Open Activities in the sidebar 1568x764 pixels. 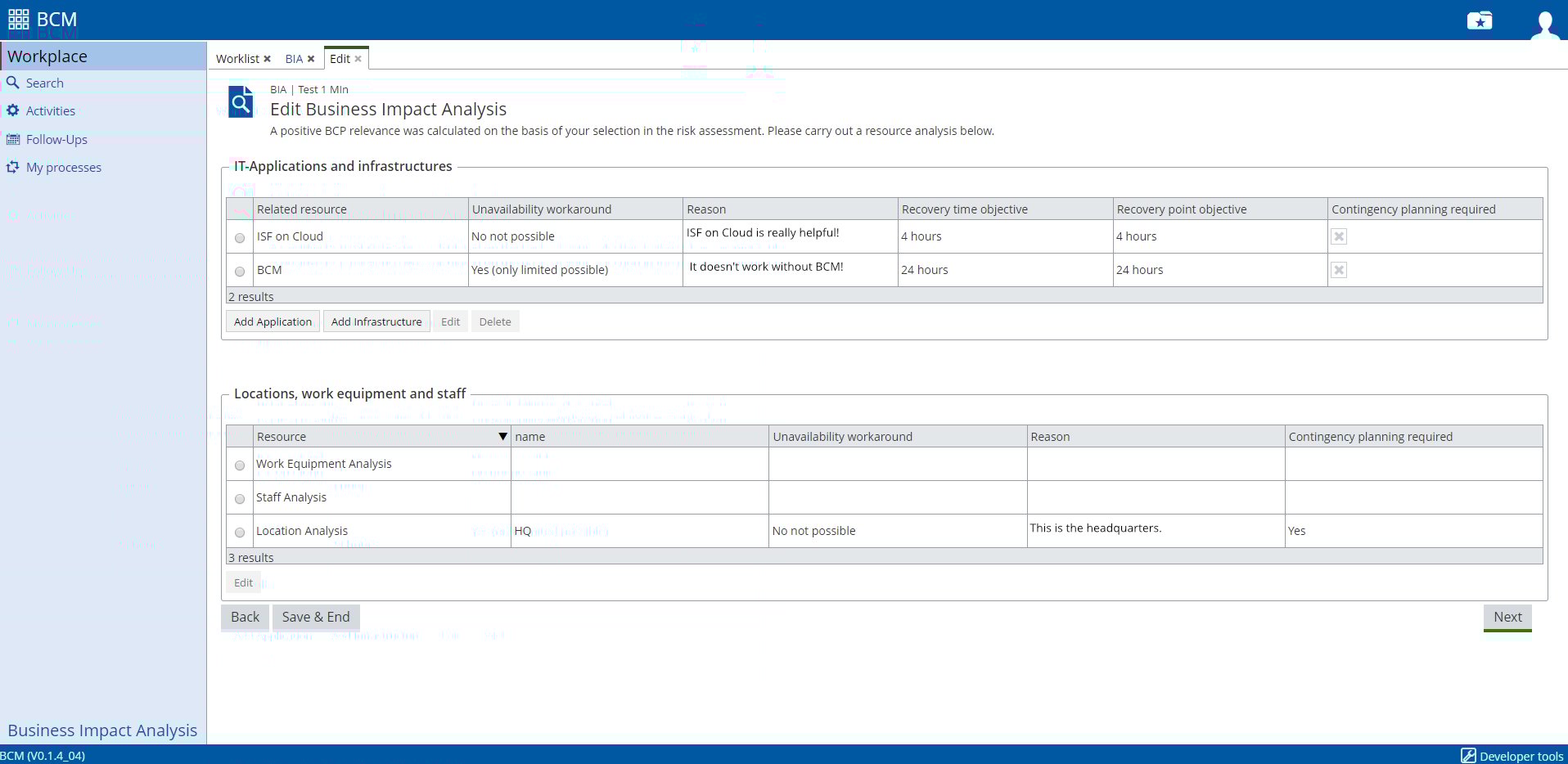[x=51, y=111]
